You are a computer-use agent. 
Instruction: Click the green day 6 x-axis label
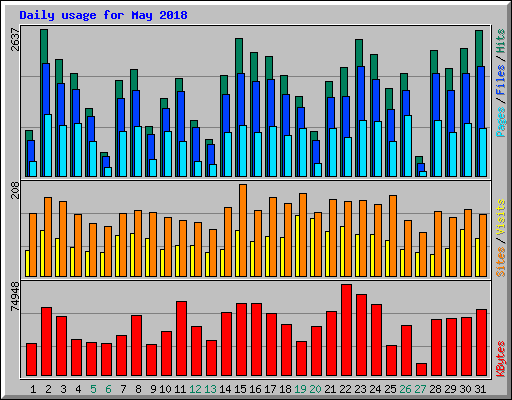pos(108,389)
